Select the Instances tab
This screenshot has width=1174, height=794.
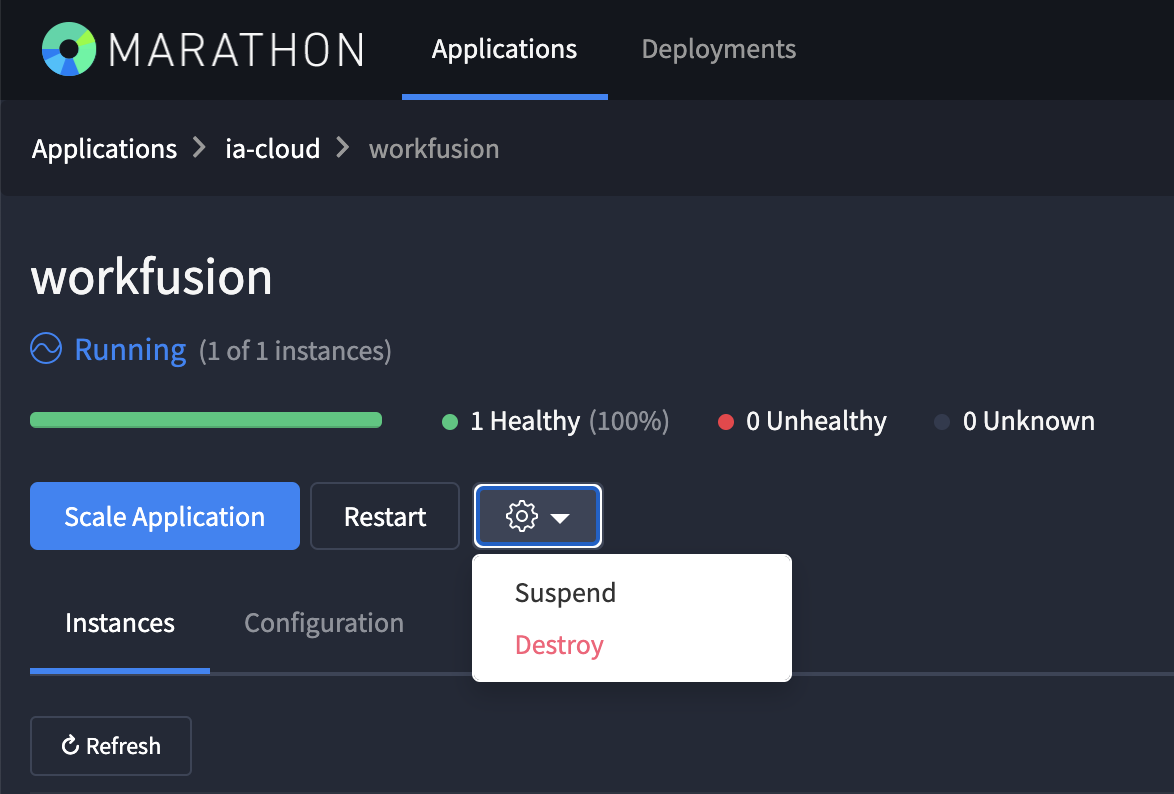(x=120, y=623)
